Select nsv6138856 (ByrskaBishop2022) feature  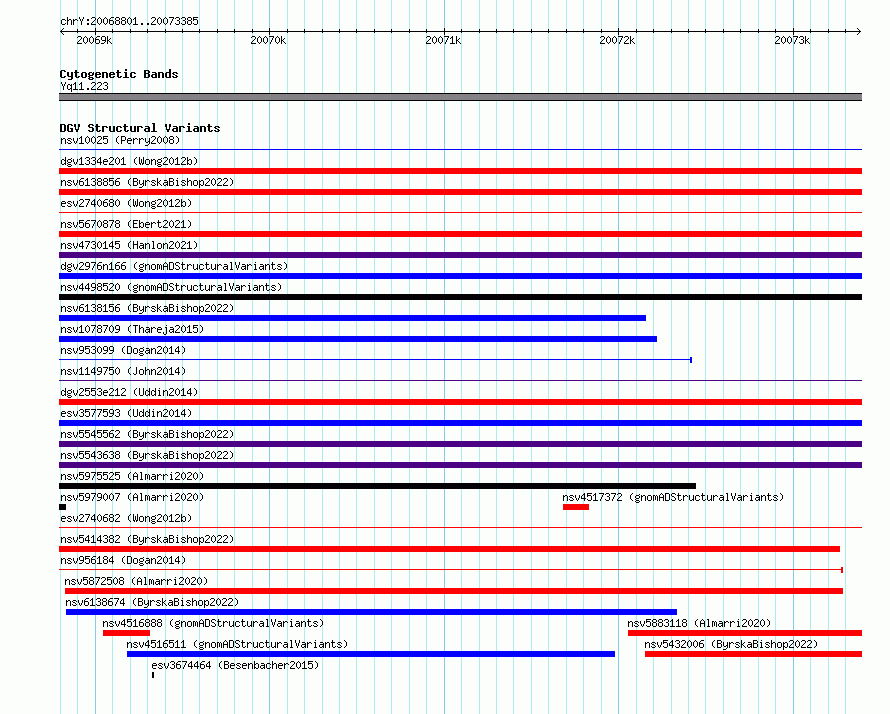pos(147,182)
